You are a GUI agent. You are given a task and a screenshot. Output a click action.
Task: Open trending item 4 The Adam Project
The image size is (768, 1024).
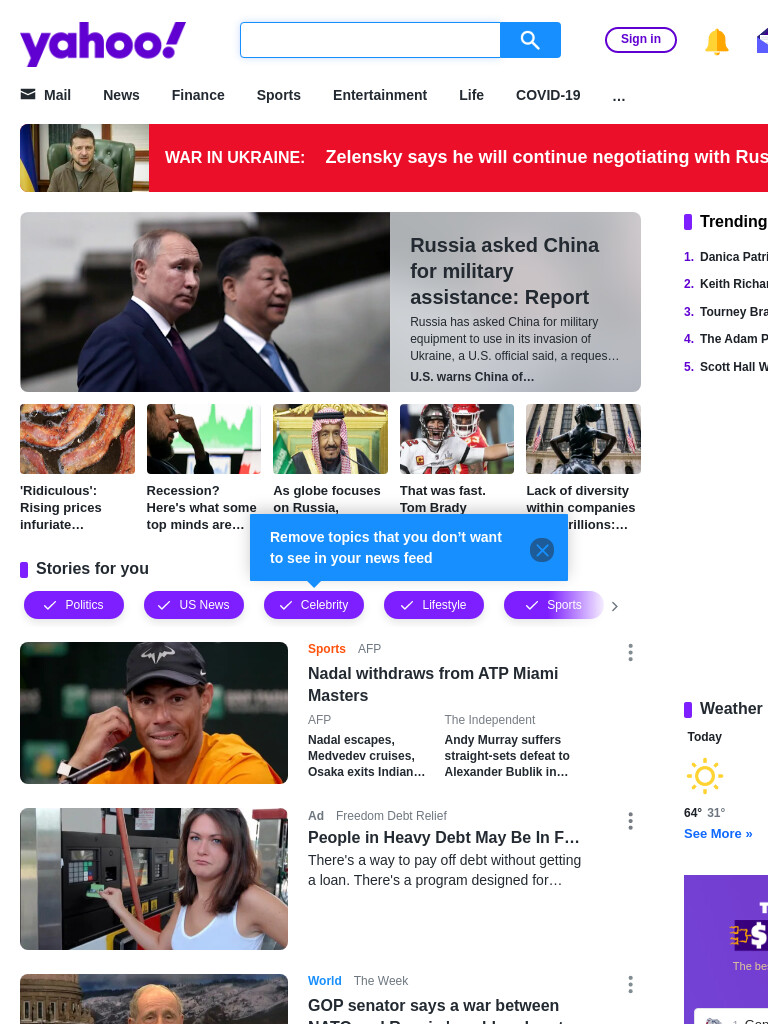(733, 339)
